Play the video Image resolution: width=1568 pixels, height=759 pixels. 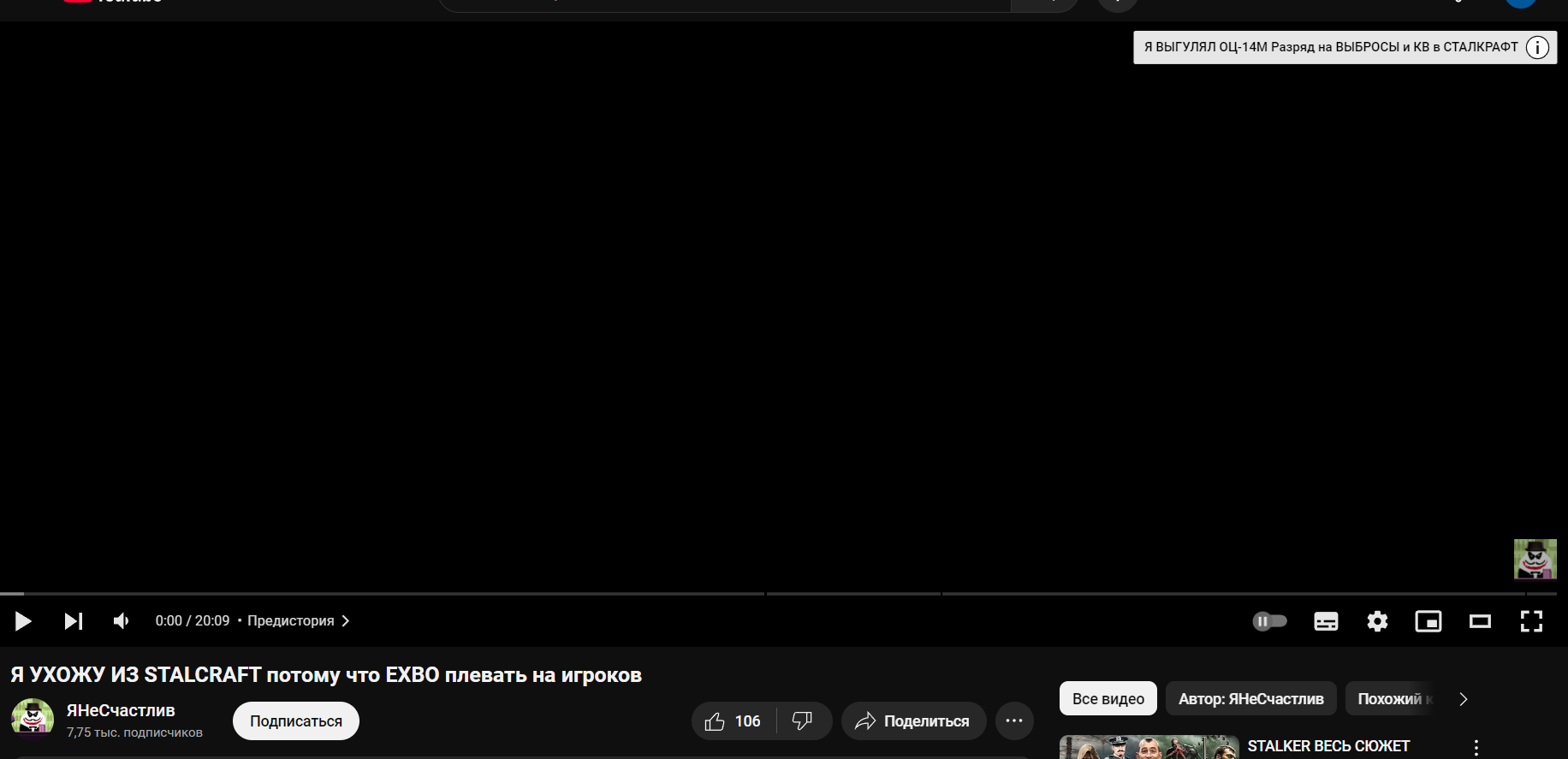23,621
